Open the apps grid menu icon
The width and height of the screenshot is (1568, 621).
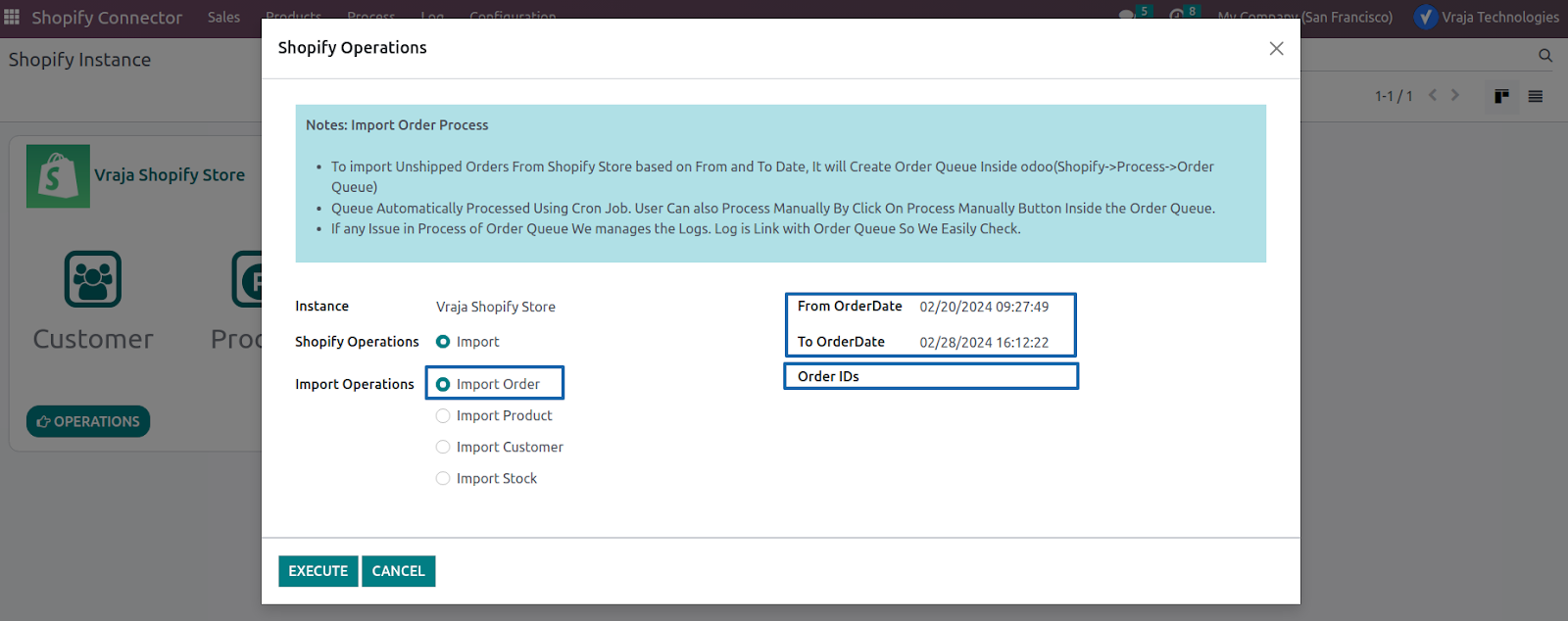[x=12, y=18]
